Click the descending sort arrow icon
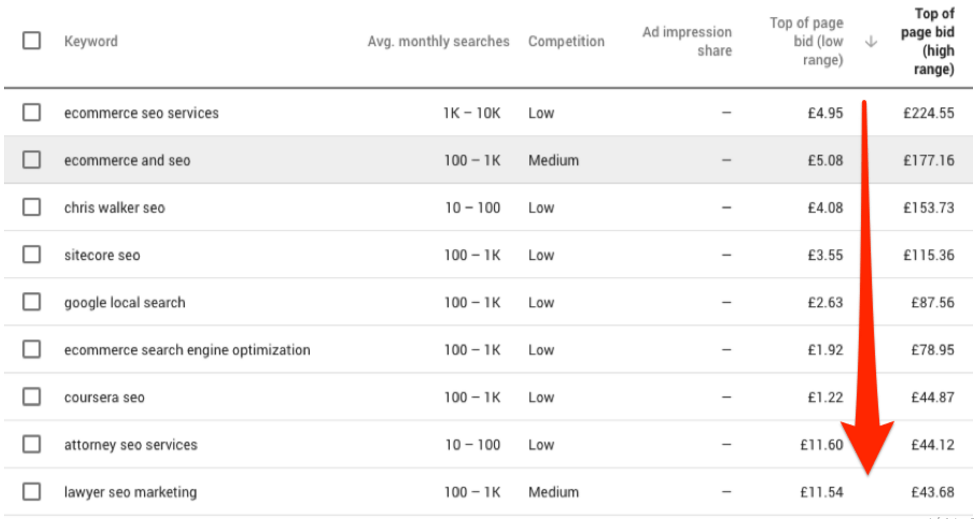974x519 pixels. (871, 41)
